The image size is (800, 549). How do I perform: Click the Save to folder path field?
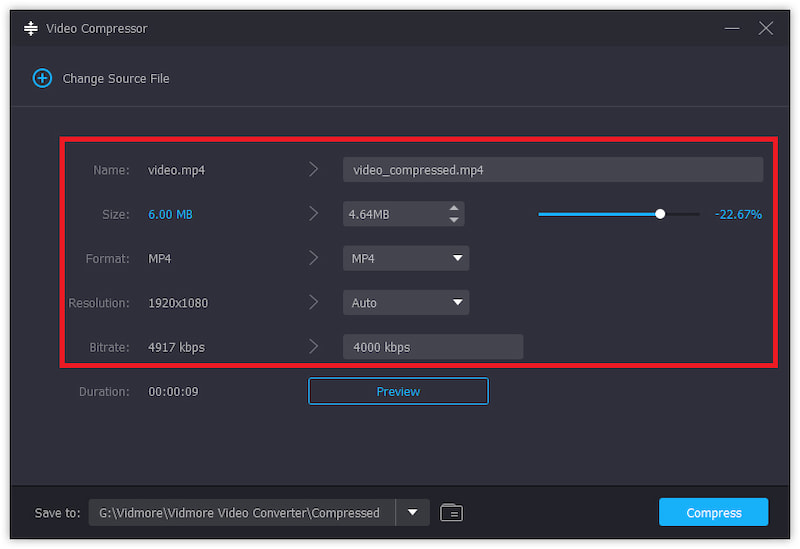click(242, 512)
